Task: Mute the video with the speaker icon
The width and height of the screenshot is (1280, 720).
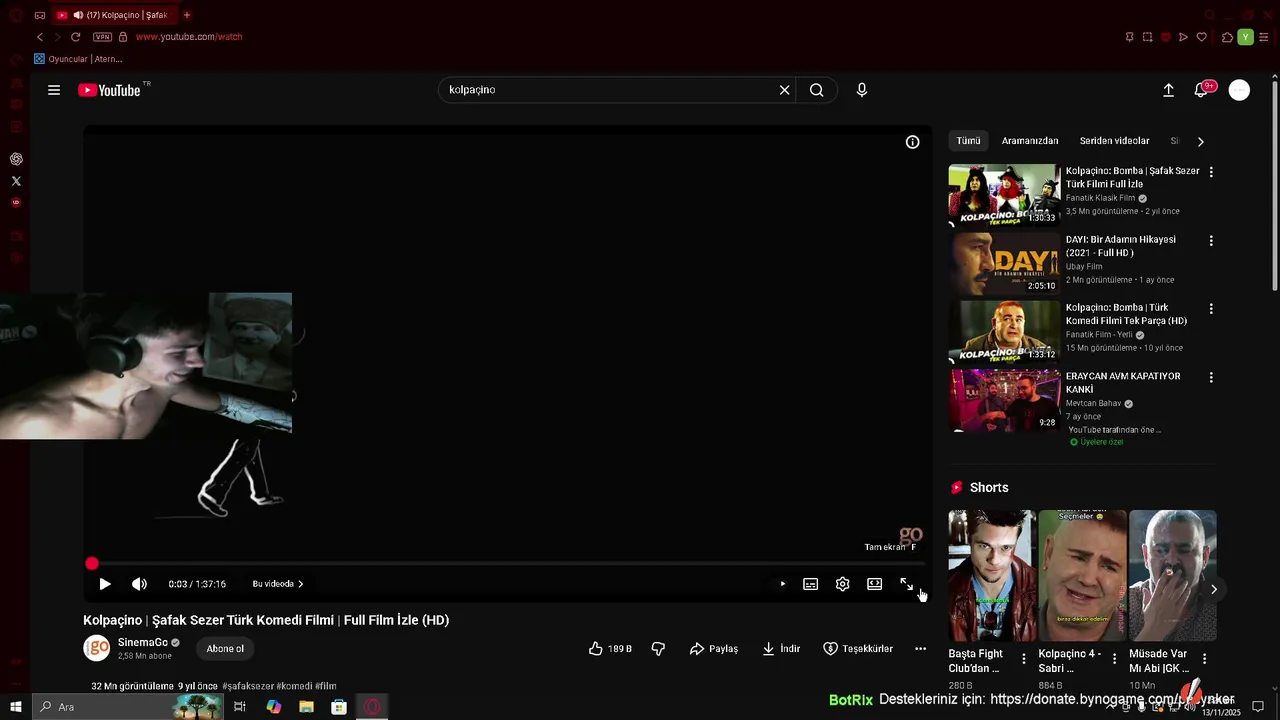Action: point(139,584)
